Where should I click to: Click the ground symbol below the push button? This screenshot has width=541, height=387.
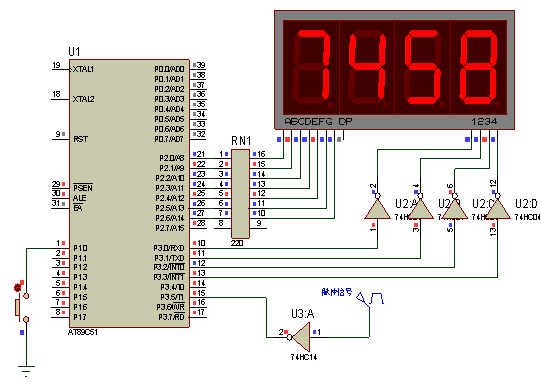pyautogui.click(x=26, y=371)
